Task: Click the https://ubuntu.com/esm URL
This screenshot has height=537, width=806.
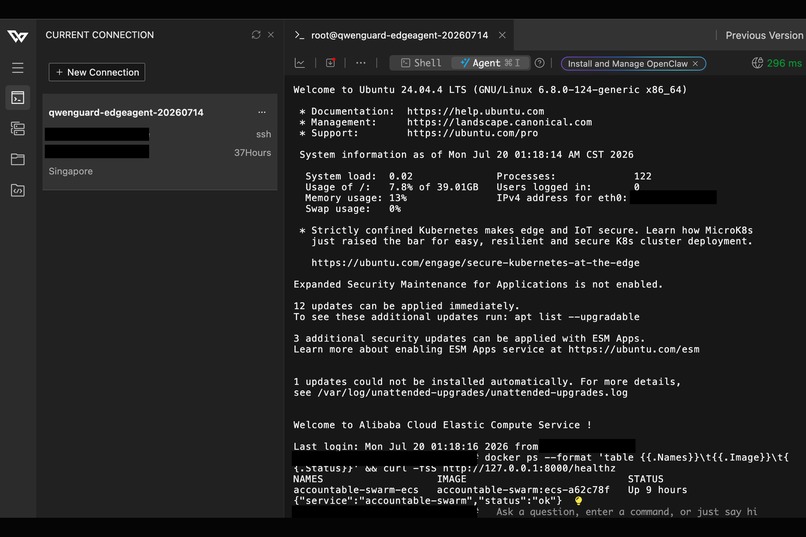Action: pyautogui.click(x=634, y=349)
